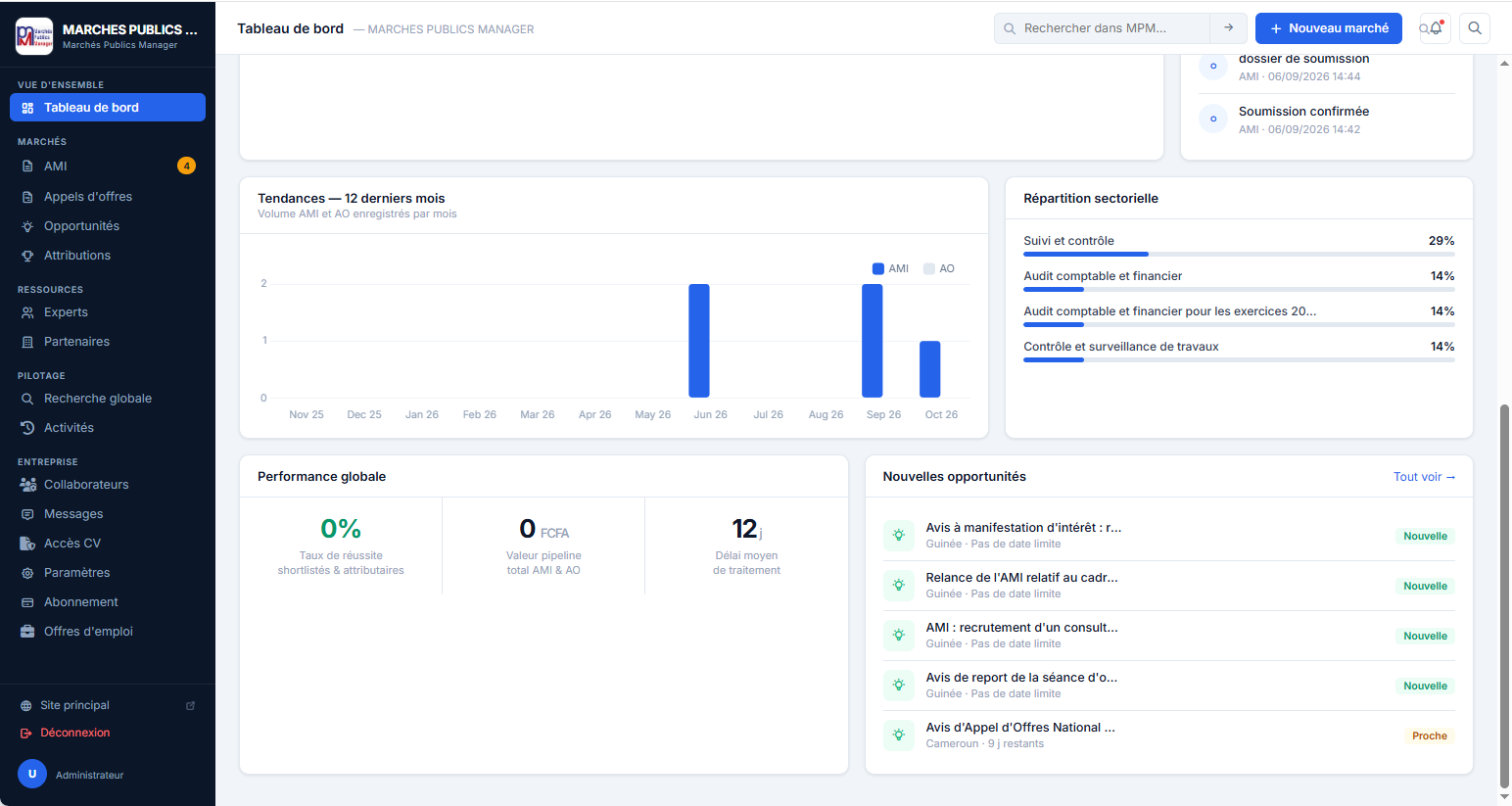This screenshot has width=1512, height=806.
Task: Open 'Avis à manifestation d'intérêt : r...' opportunity
Action: (1169, 536)
